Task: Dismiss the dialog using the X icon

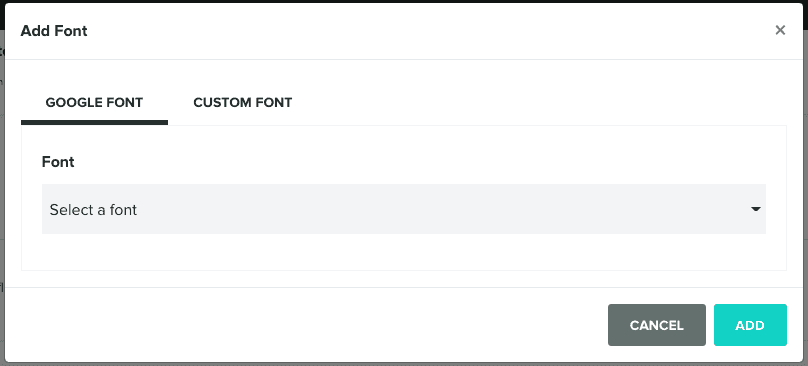Action: [780, 30]
